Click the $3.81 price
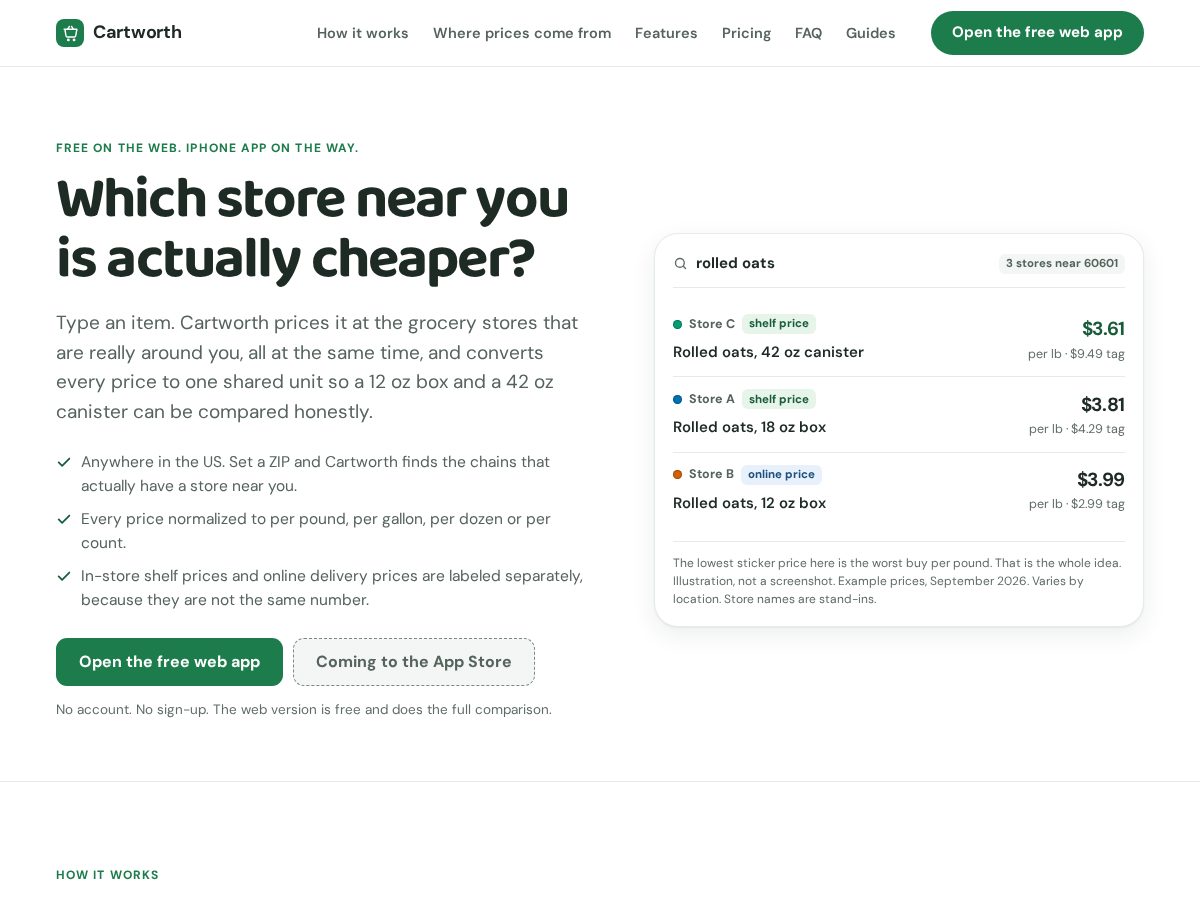 [1103, 404]
